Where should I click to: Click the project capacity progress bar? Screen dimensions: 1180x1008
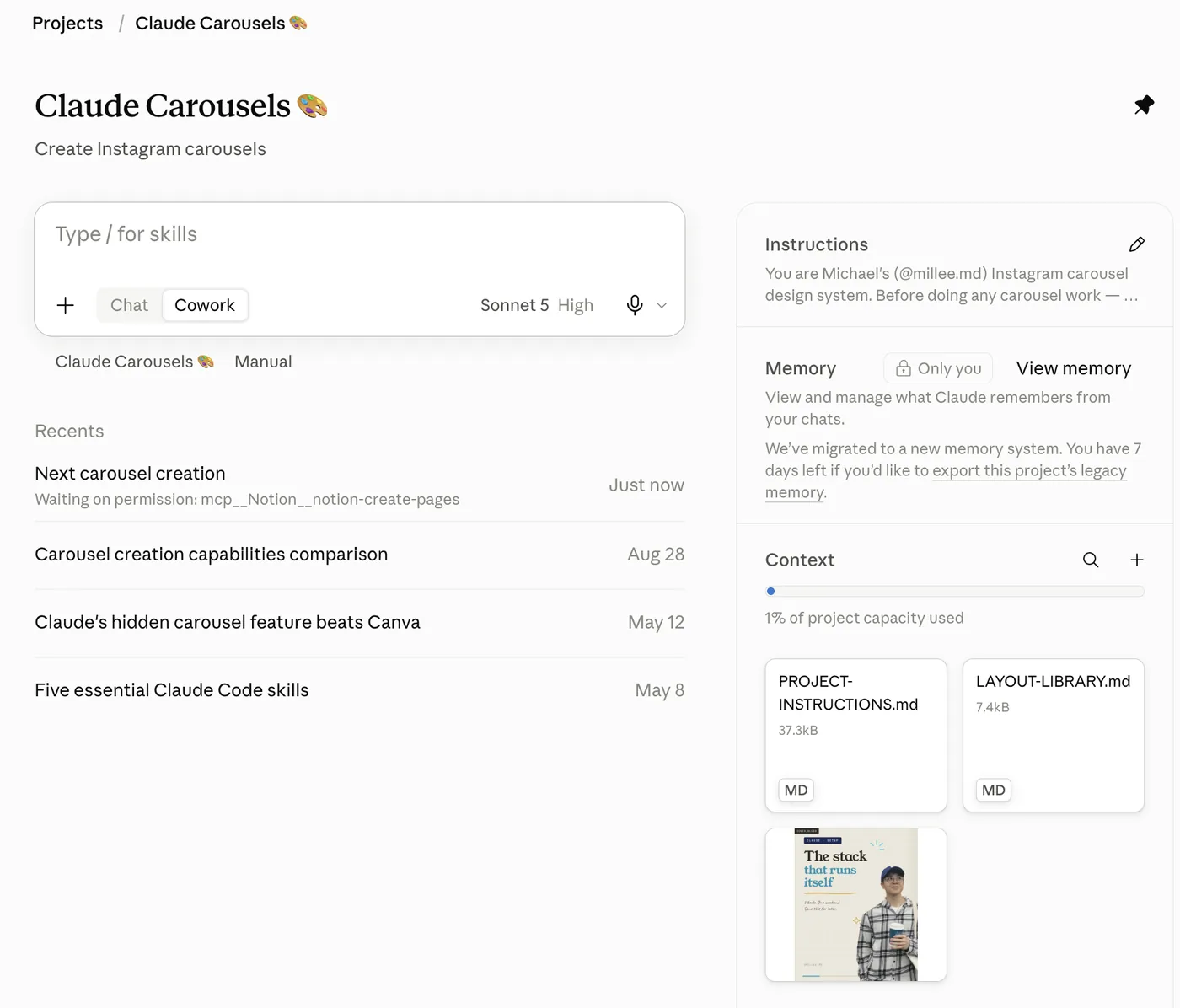coord(955,591)
